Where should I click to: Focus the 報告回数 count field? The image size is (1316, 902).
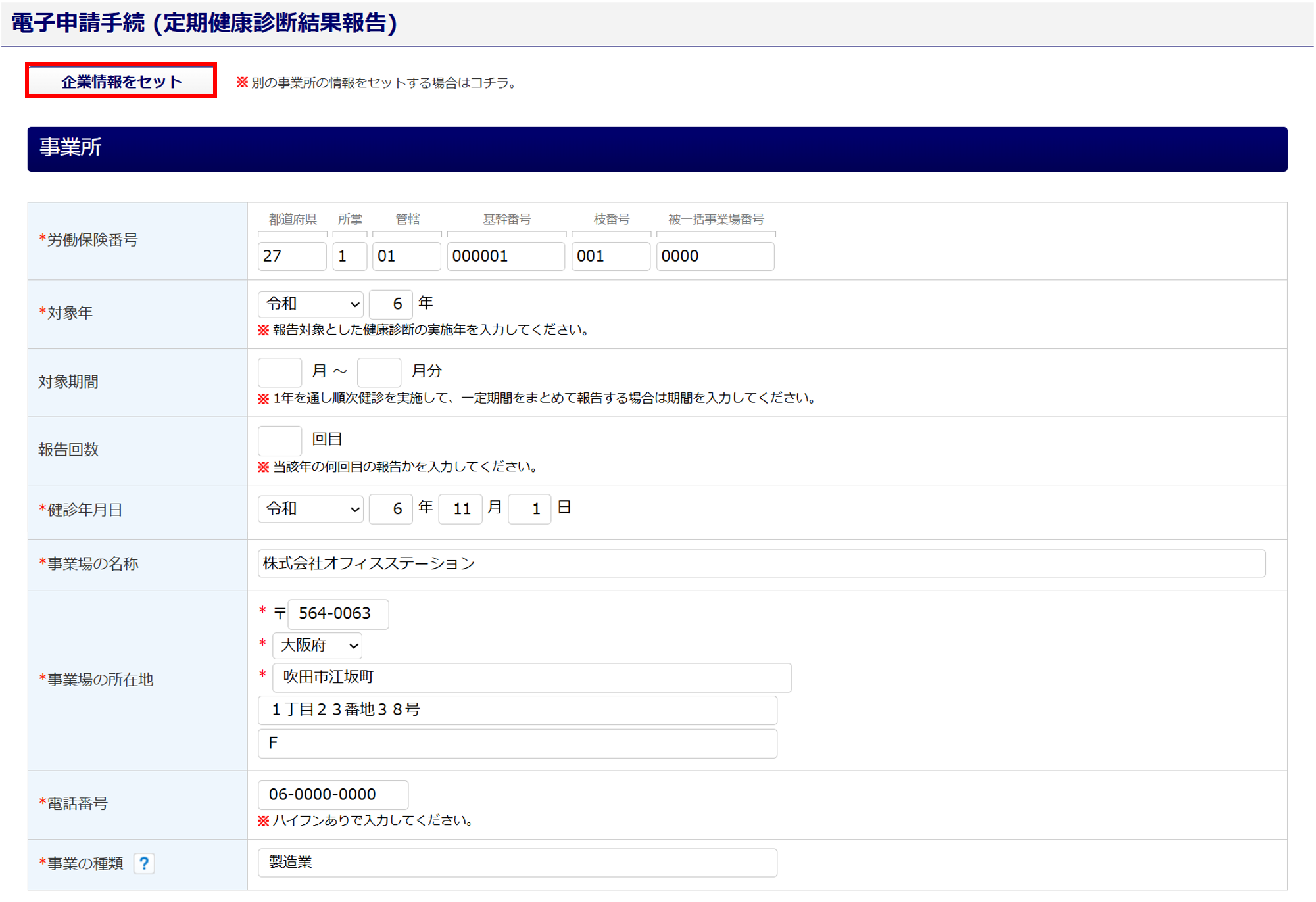pyautogui.click(x=280, y=440)
